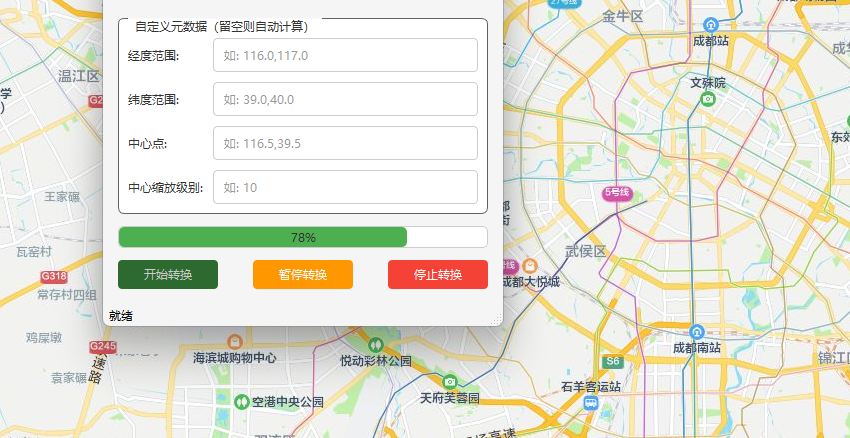
Task: Click the orange 暂停转换 button
Action: (x=303, y=274)
